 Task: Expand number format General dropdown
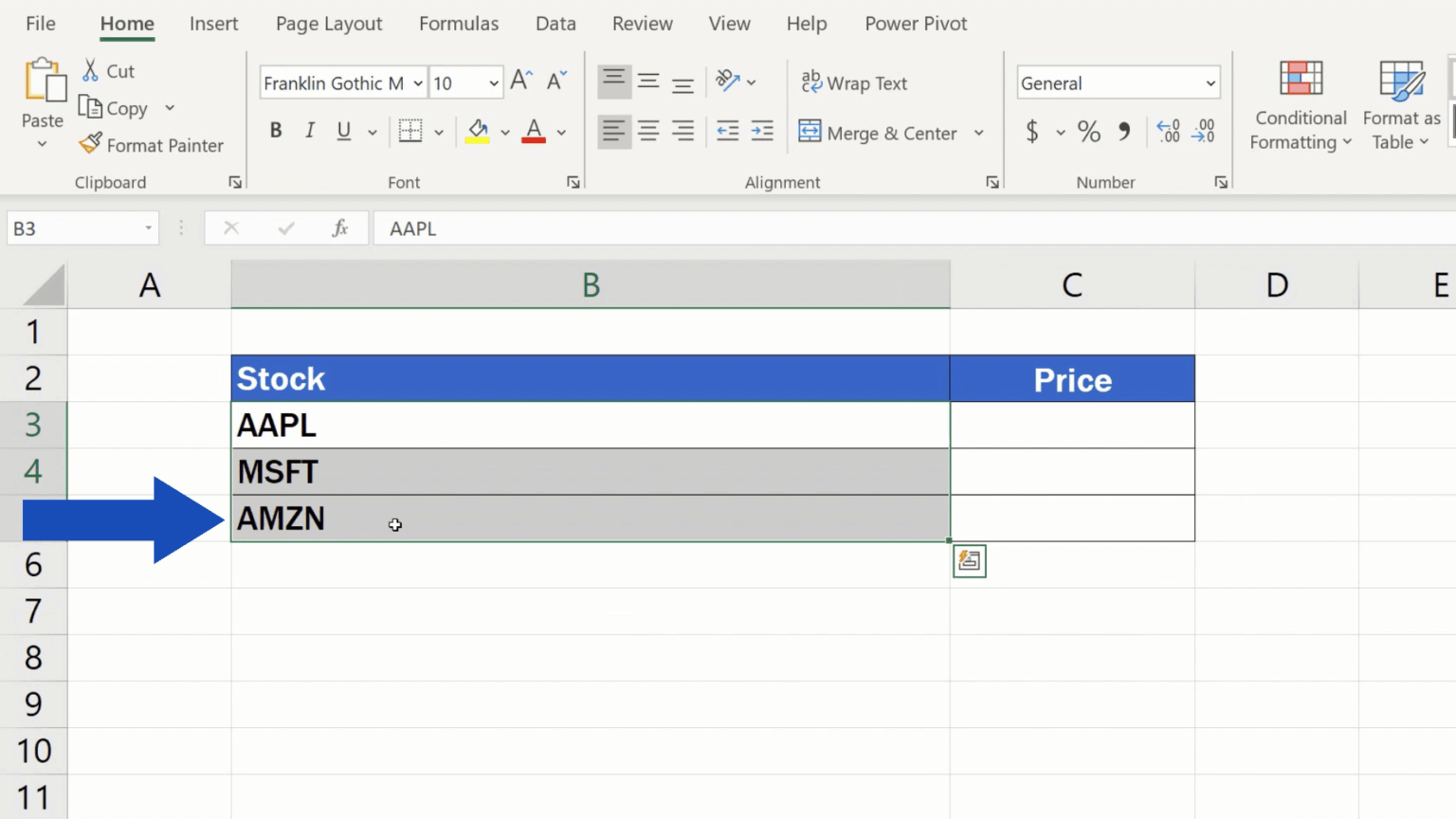point(1210,83)
